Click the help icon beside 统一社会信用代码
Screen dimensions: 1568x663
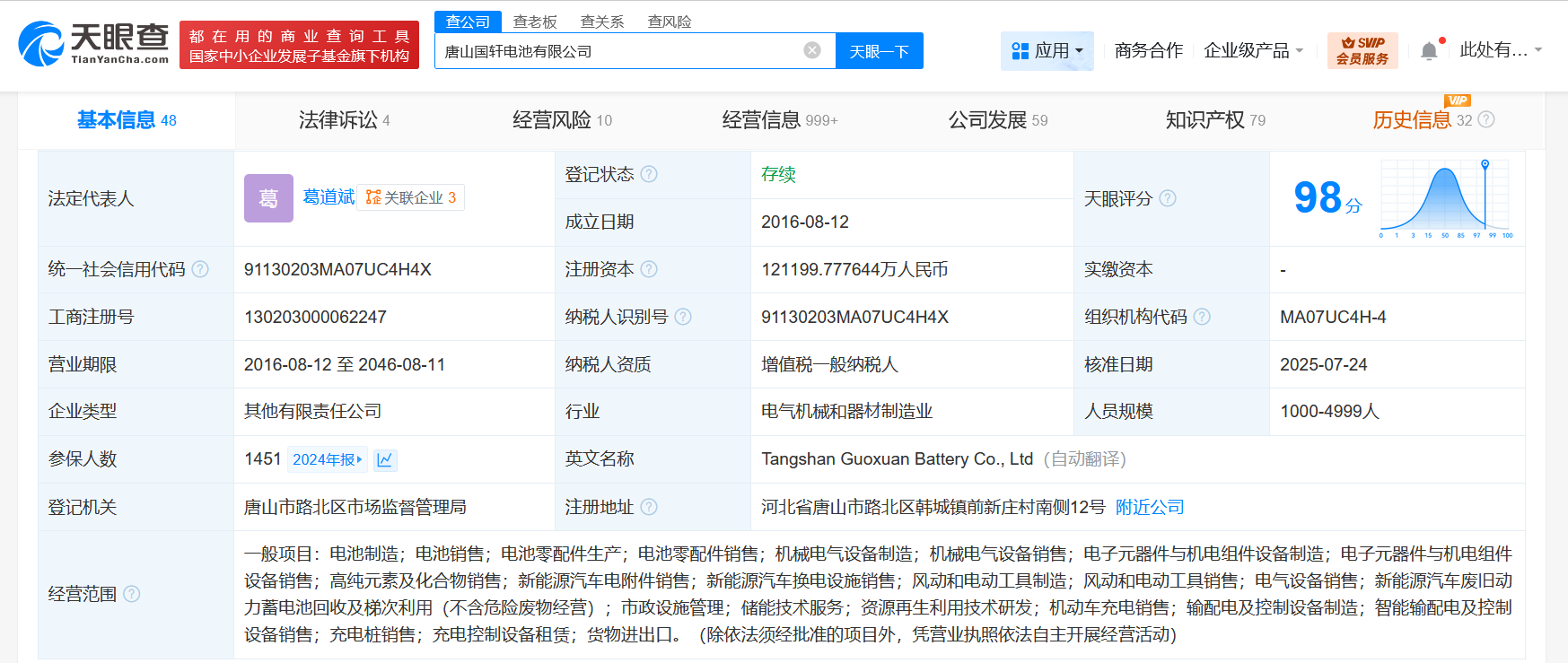tap(200, 269)
